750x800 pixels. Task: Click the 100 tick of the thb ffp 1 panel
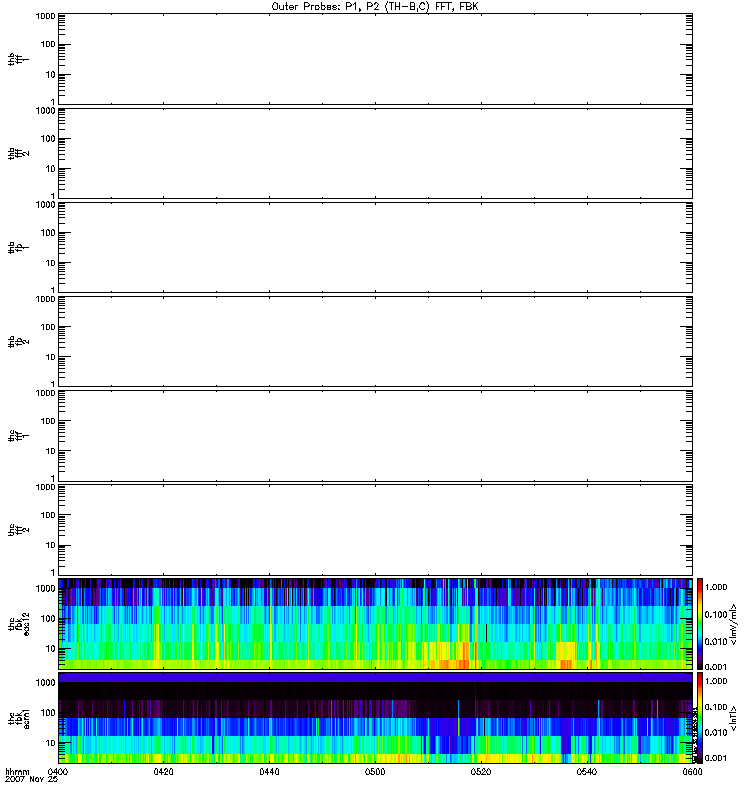[48, 233]
